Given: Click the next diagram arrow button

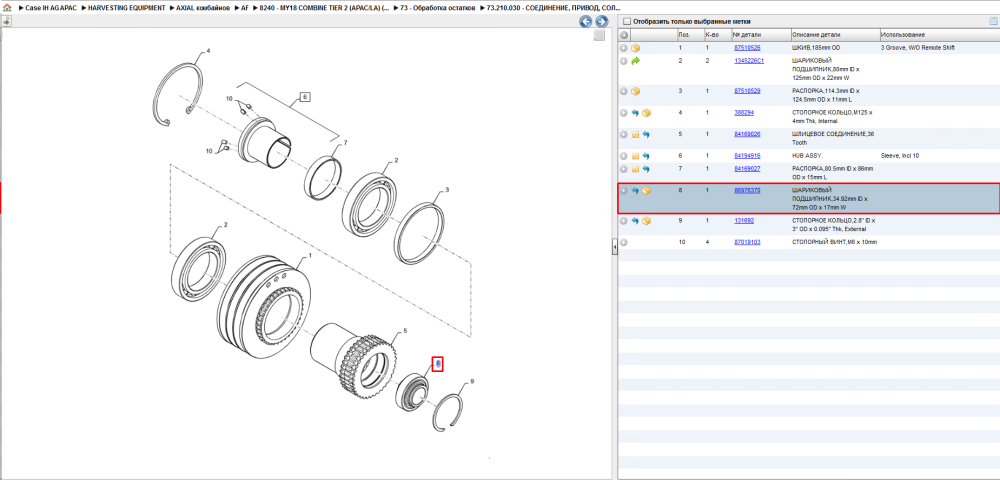Looking at the screenshot, I should (x=600, y=22).
